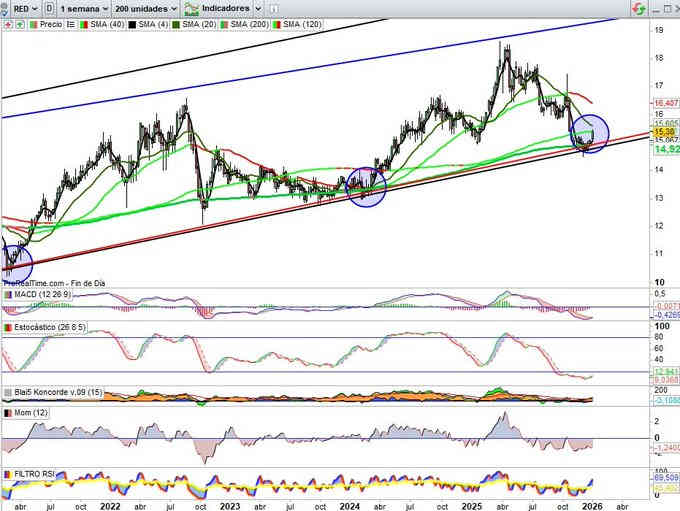Click the D daily view button
Screen dimensions: 680x511
49,7
